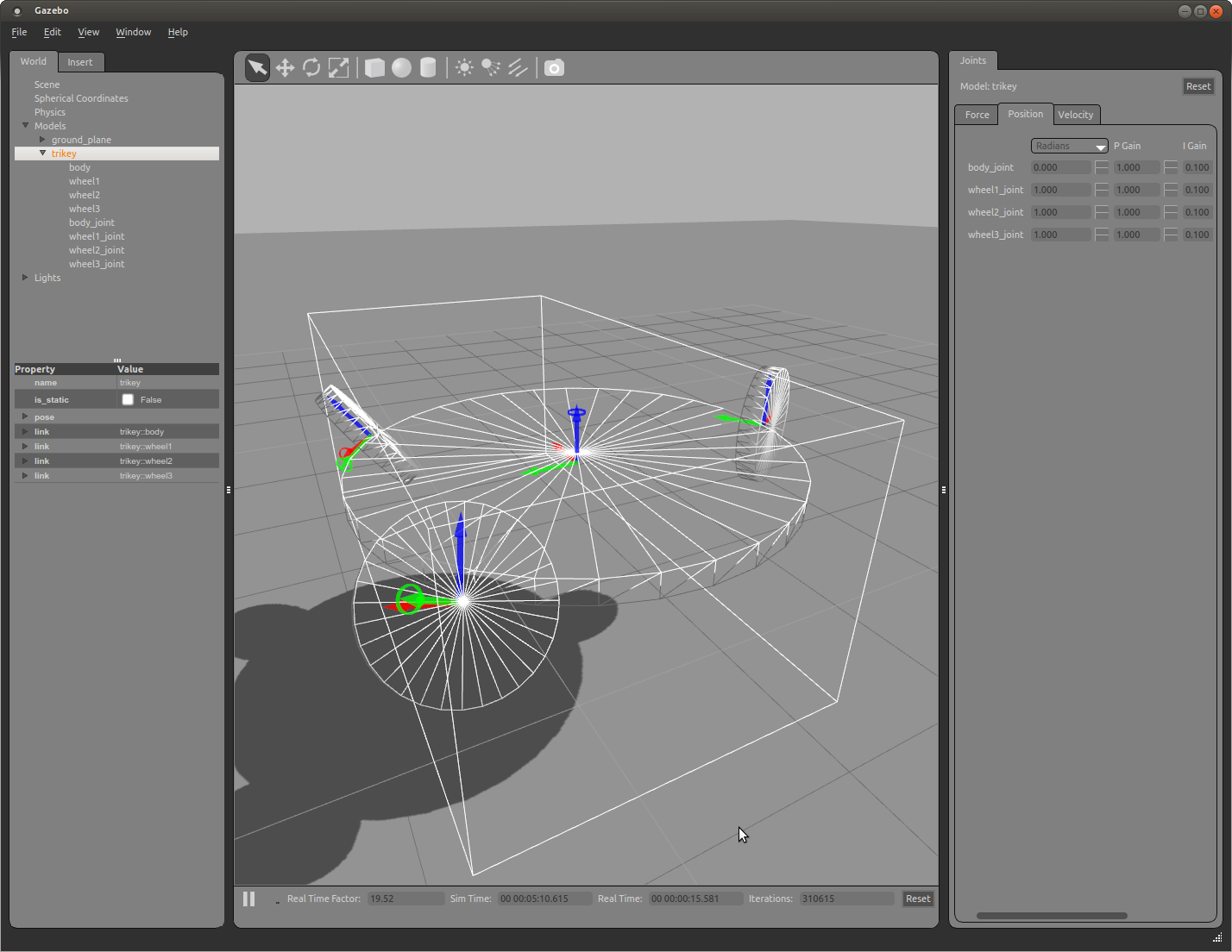Activate the scale mode tool
The image size is (1232, 952).
[339, 68]
